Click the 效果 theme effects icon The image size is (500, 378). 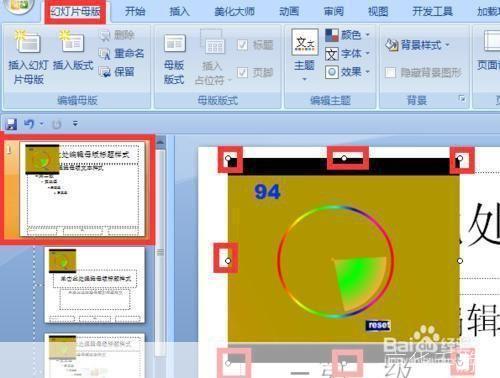point(332,72)
